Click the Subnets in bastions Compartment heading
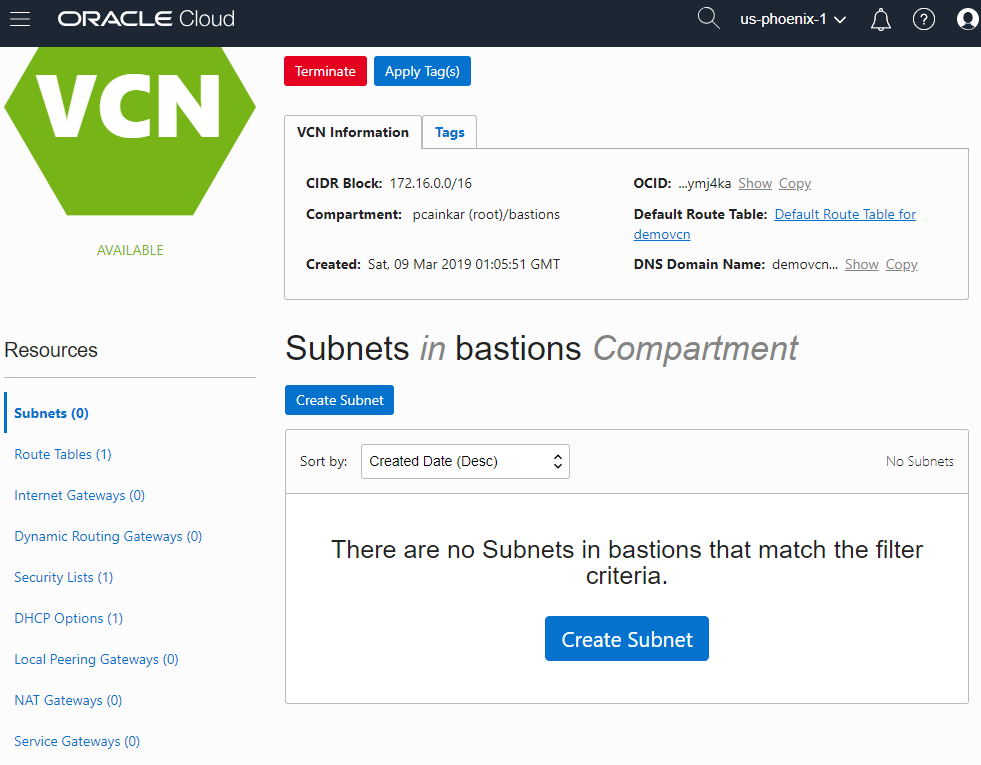 click(x=542, y=348)
